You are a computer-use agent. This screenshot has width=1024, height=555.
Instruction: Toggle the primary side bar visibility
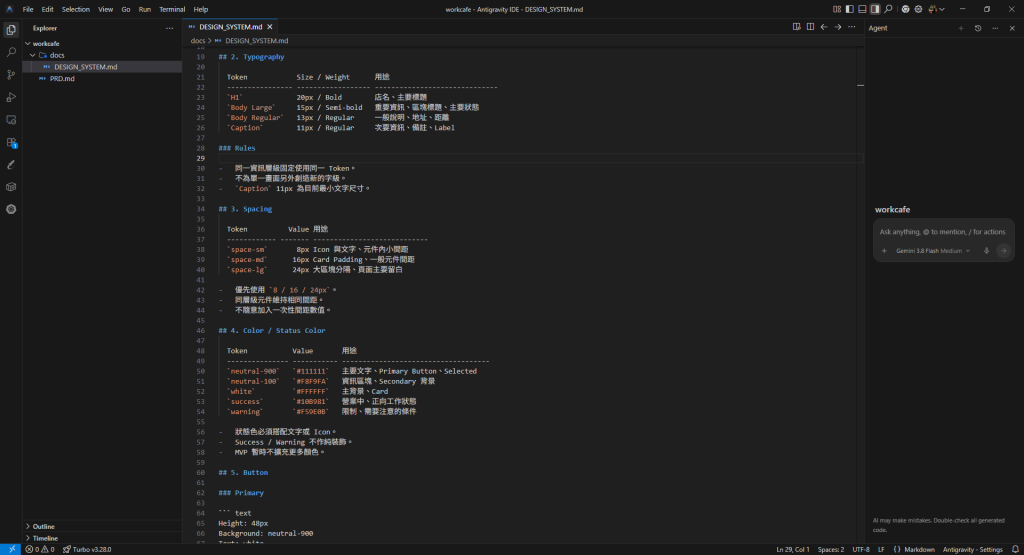[x=850, y=9]
